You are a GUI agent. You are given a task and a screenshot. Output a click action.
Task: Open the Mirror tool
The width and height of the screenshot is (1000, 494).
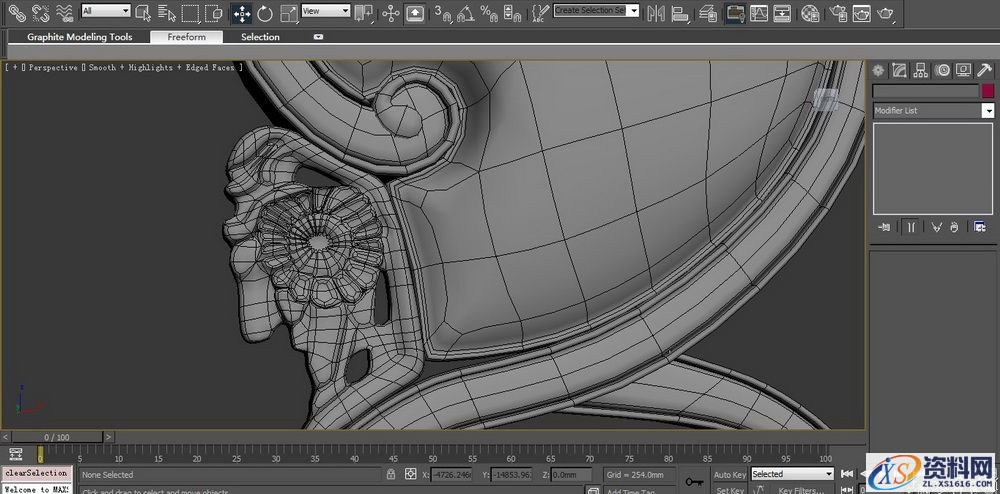(657, 13)
